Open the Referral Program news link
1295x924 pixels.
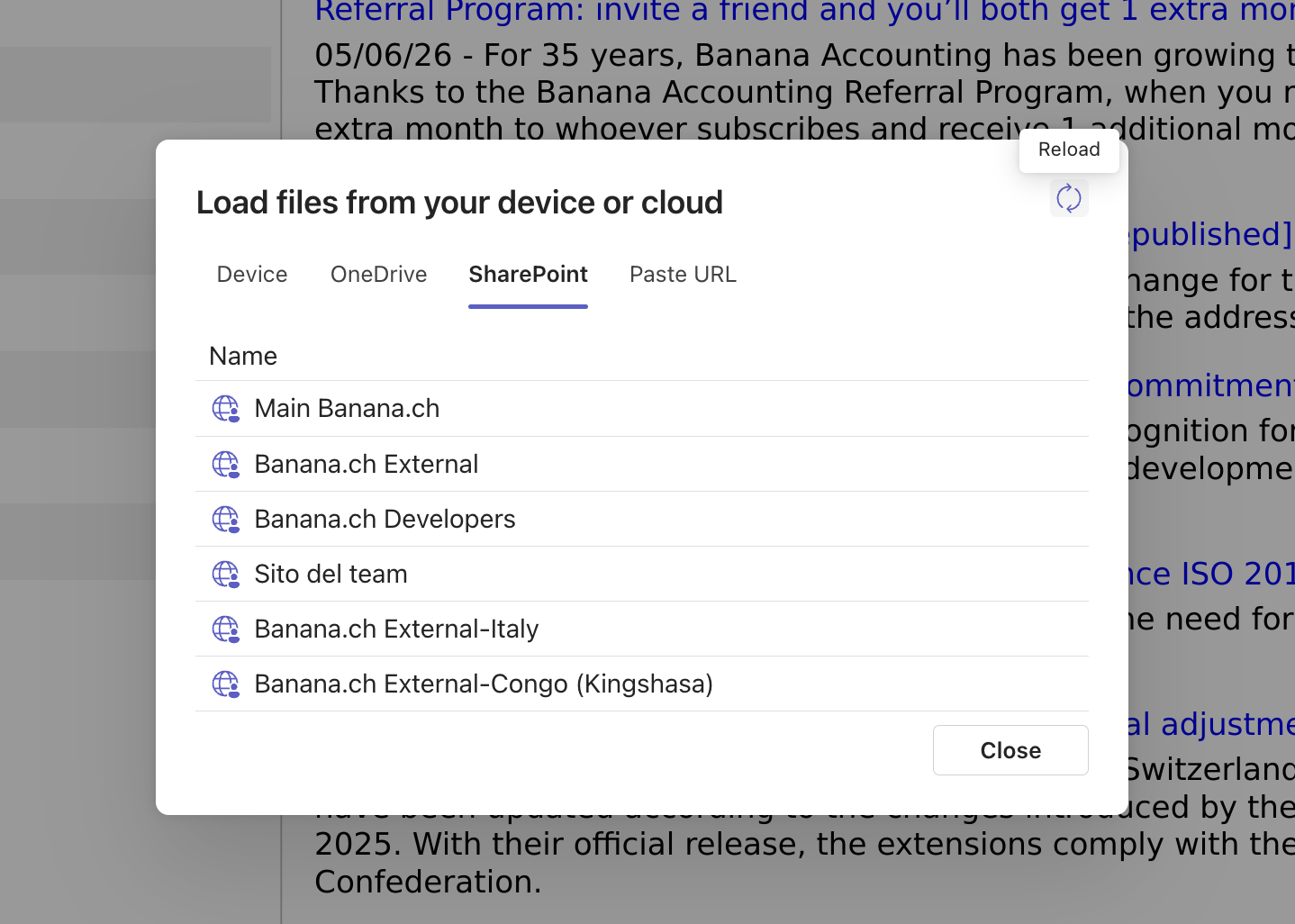(x=804, y=12)
